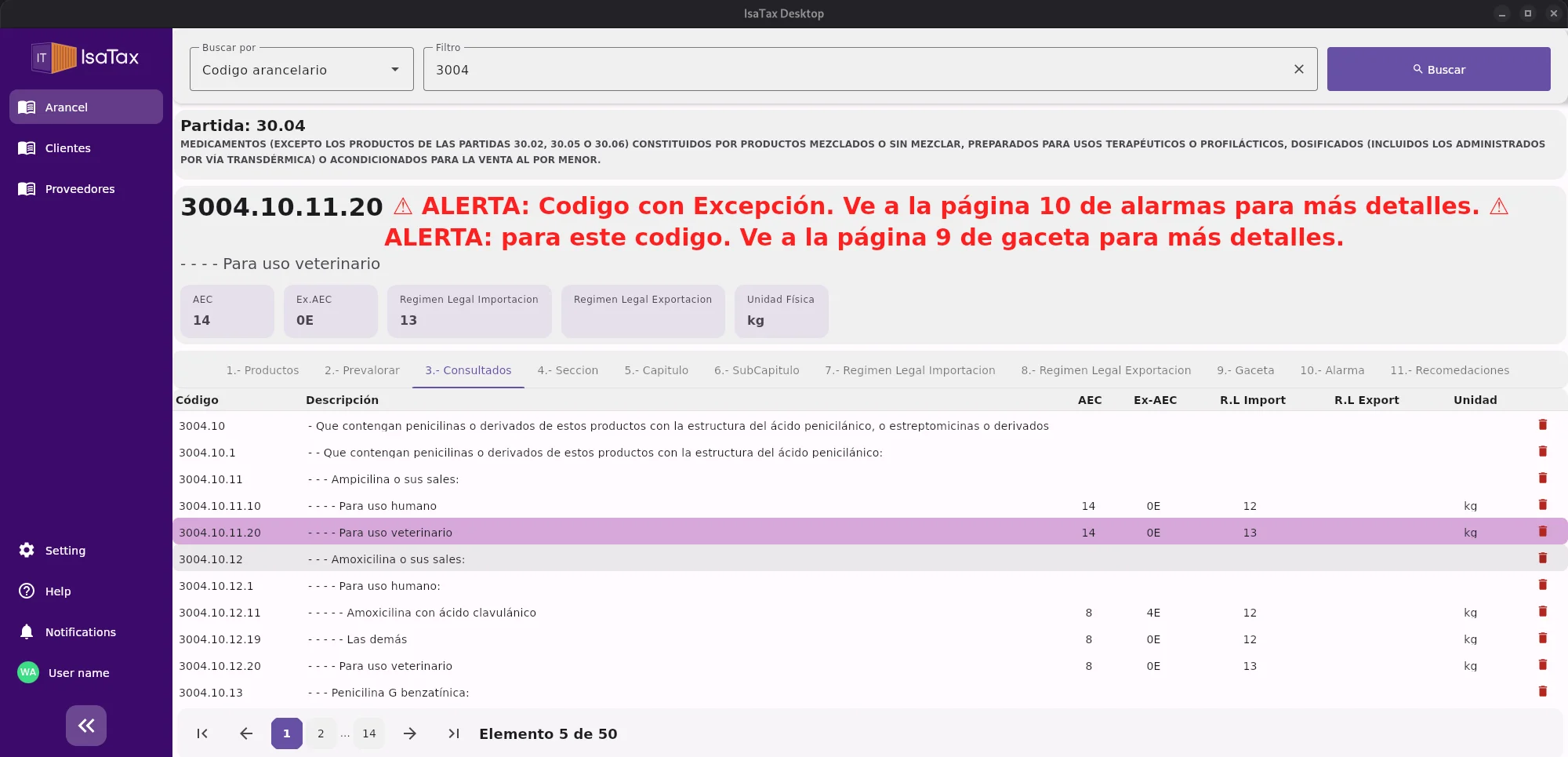The image size is (1568, 757).
Task: Click the Notifications bell icon
Action: pyautogui.click(x=25, y=631)
